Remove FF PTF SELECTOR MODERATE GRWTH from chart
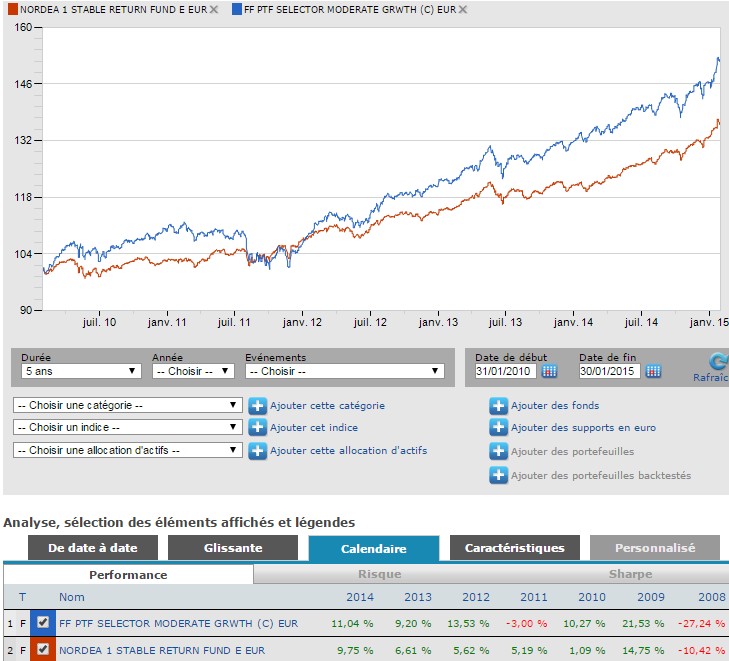This screenshot has height=661, width=729. tap(463, 9)
